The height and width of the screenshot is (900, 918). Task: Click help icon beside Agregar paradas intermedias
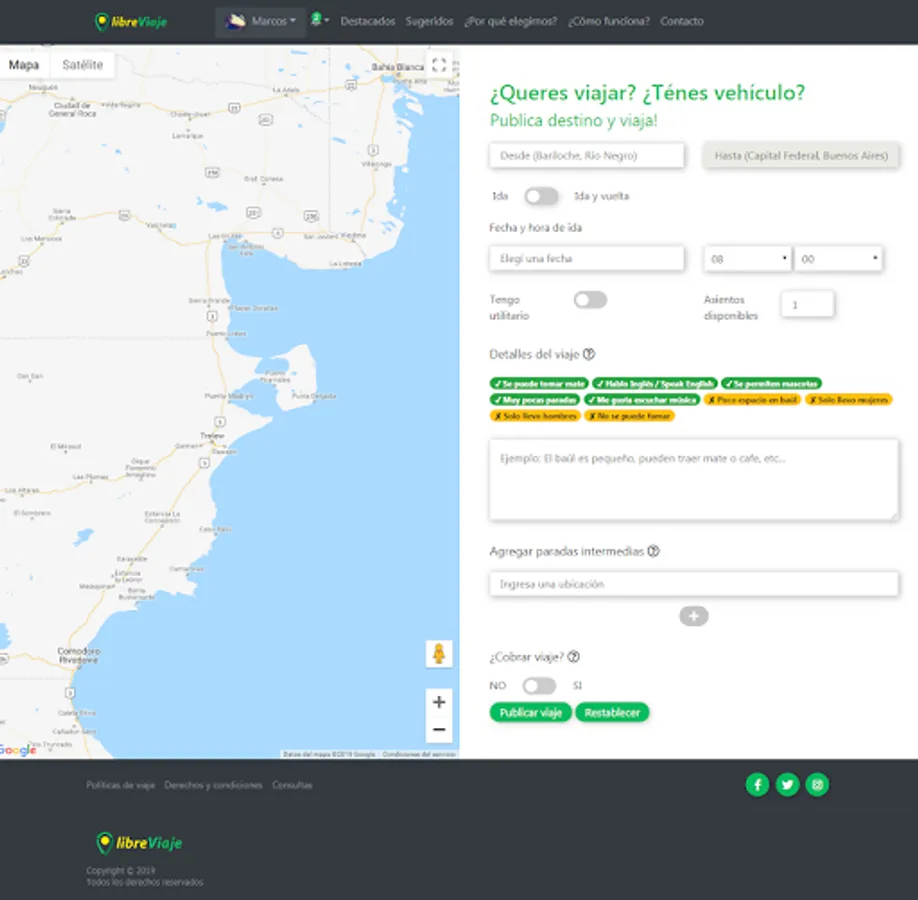click(653, 551)
